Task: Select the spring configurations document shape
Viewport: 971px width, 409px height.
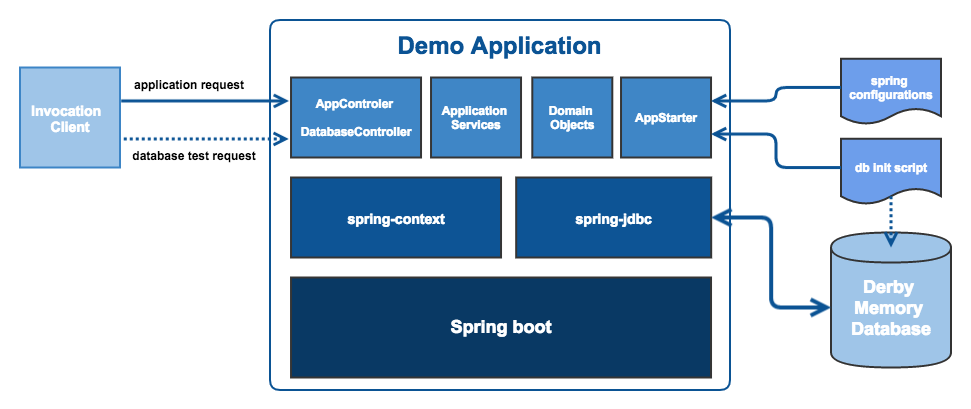Action: tap(890, 89)
